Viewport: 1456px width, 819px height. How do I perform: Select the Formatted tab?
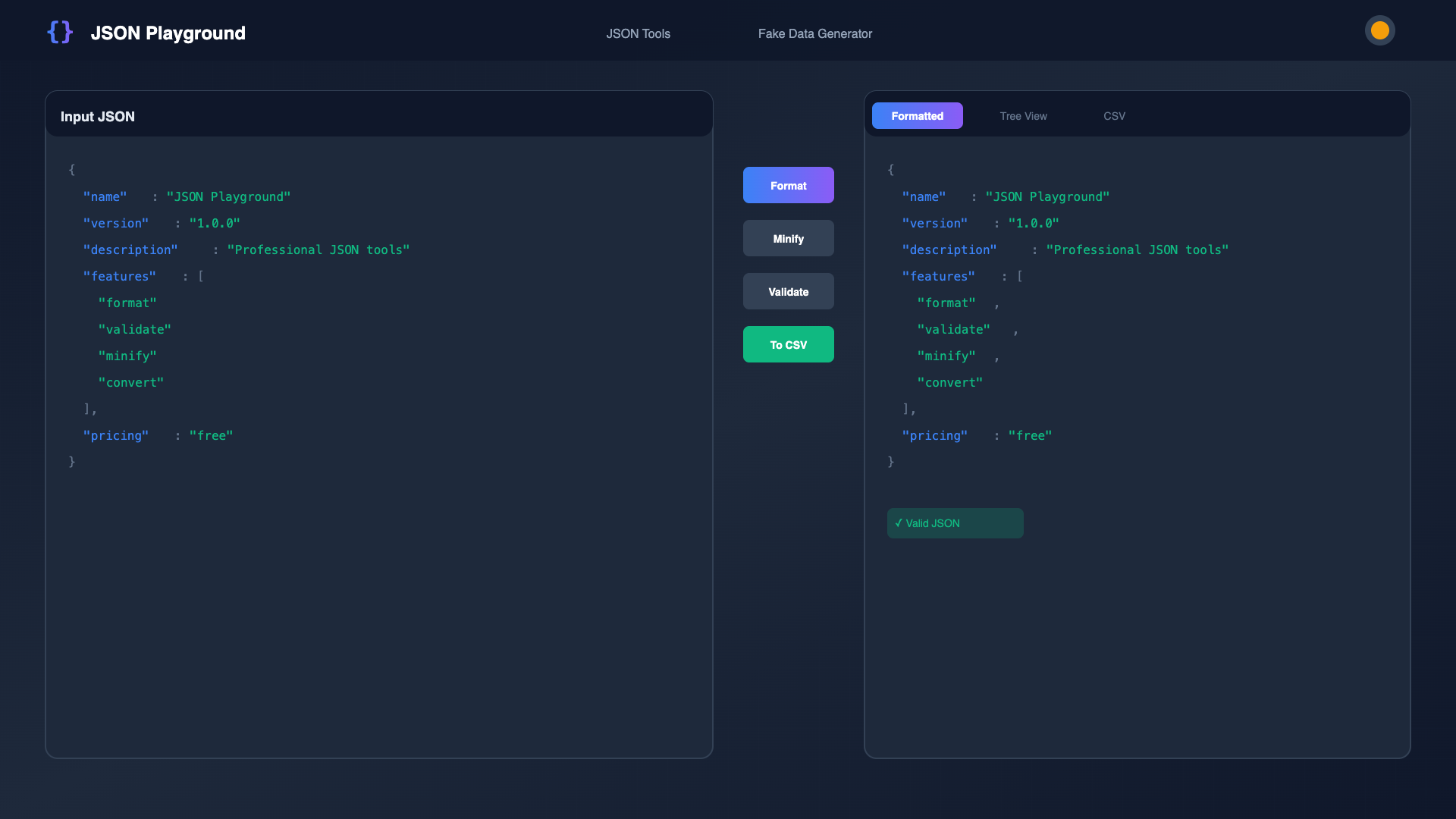click(x=917, y=115)
